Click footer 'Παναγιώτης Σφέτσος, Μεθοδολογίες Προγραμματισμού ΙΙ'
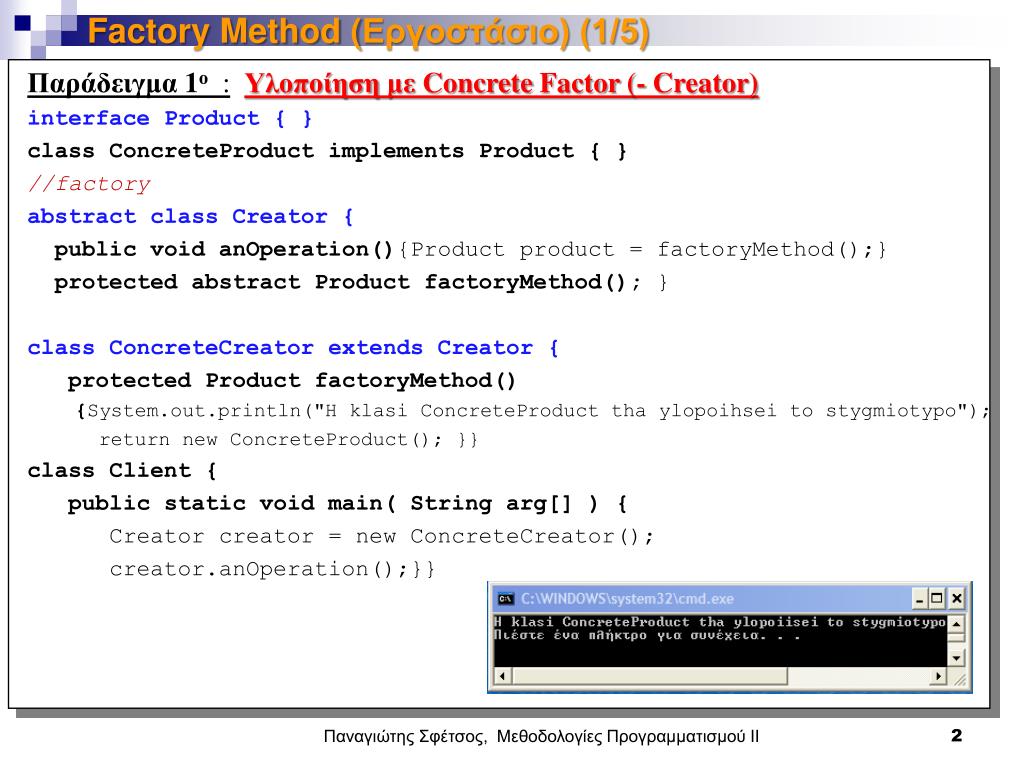This screenshot has width=1024, height=768. pyautogui.click(x=541, y=737)
